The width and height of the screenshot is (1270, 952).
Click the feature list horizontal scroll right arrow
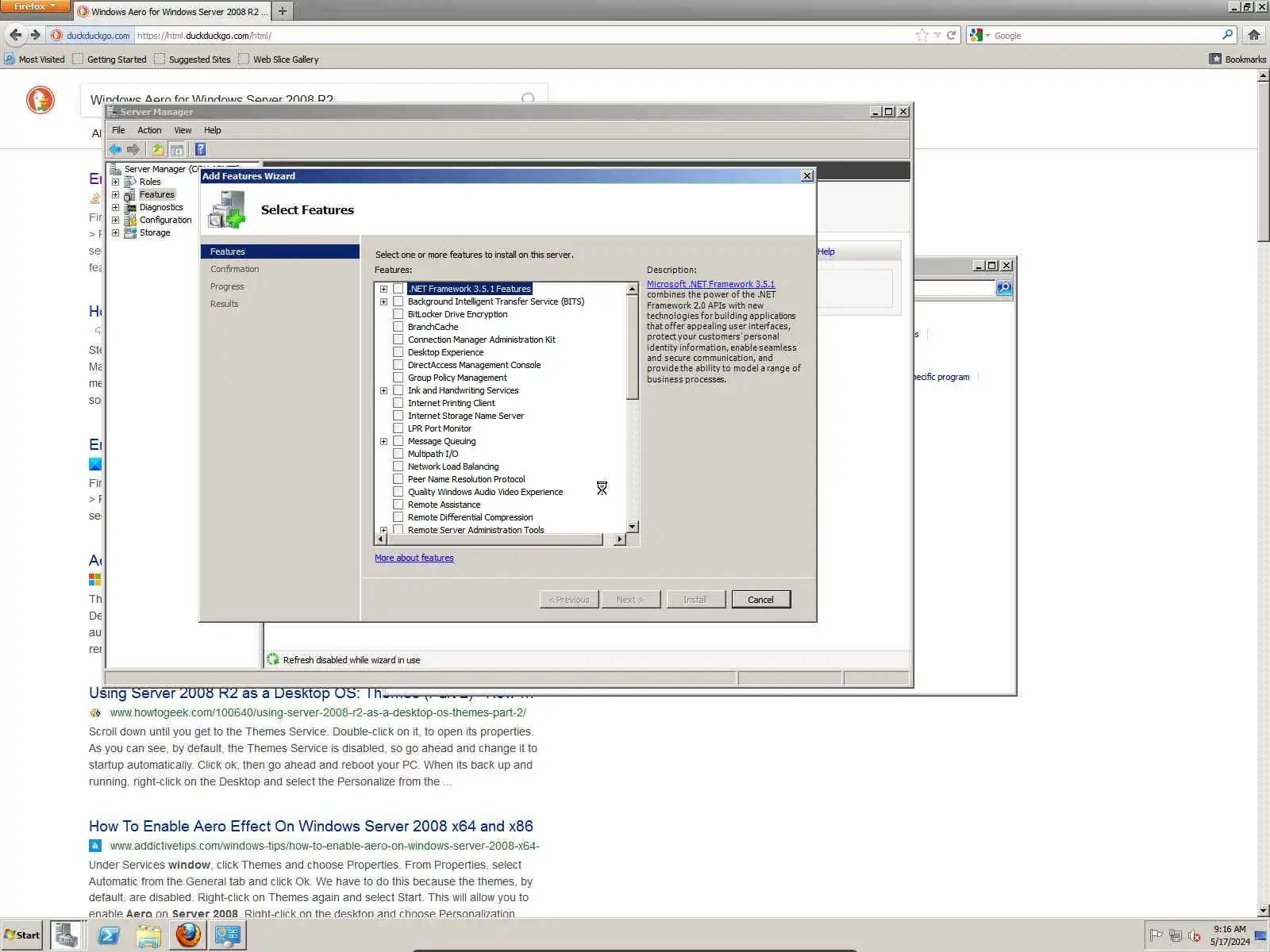[620, 539]
